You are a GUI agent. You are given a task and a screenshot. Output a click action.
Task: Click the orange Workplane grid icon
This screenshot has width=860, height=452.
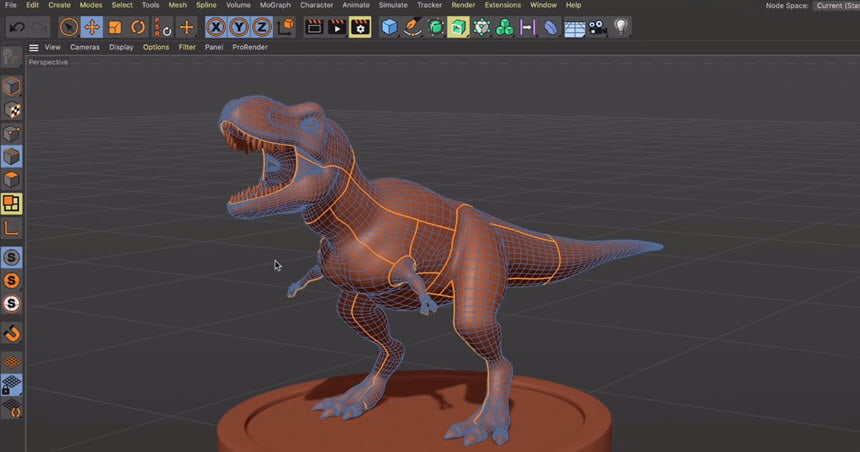point(12,362)
